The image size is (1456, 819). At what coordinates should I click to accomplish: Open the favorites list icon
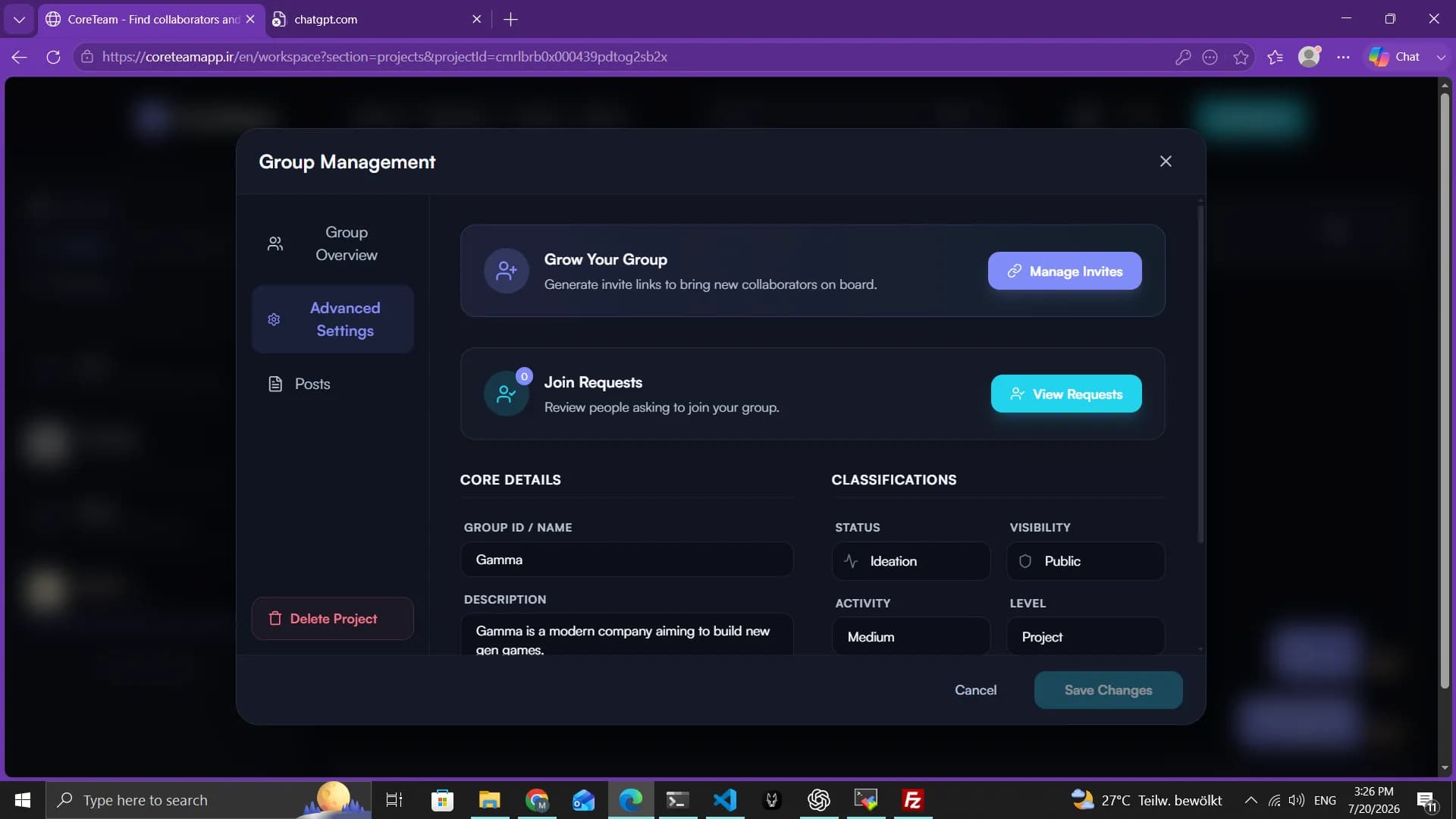pos(1276,57)
